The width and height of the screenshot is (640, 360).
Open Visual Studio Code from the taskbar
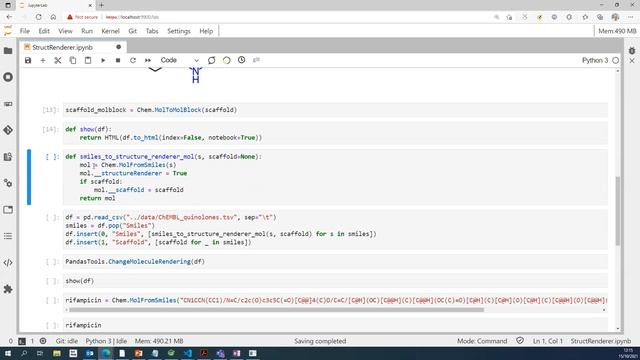[187, 353]
